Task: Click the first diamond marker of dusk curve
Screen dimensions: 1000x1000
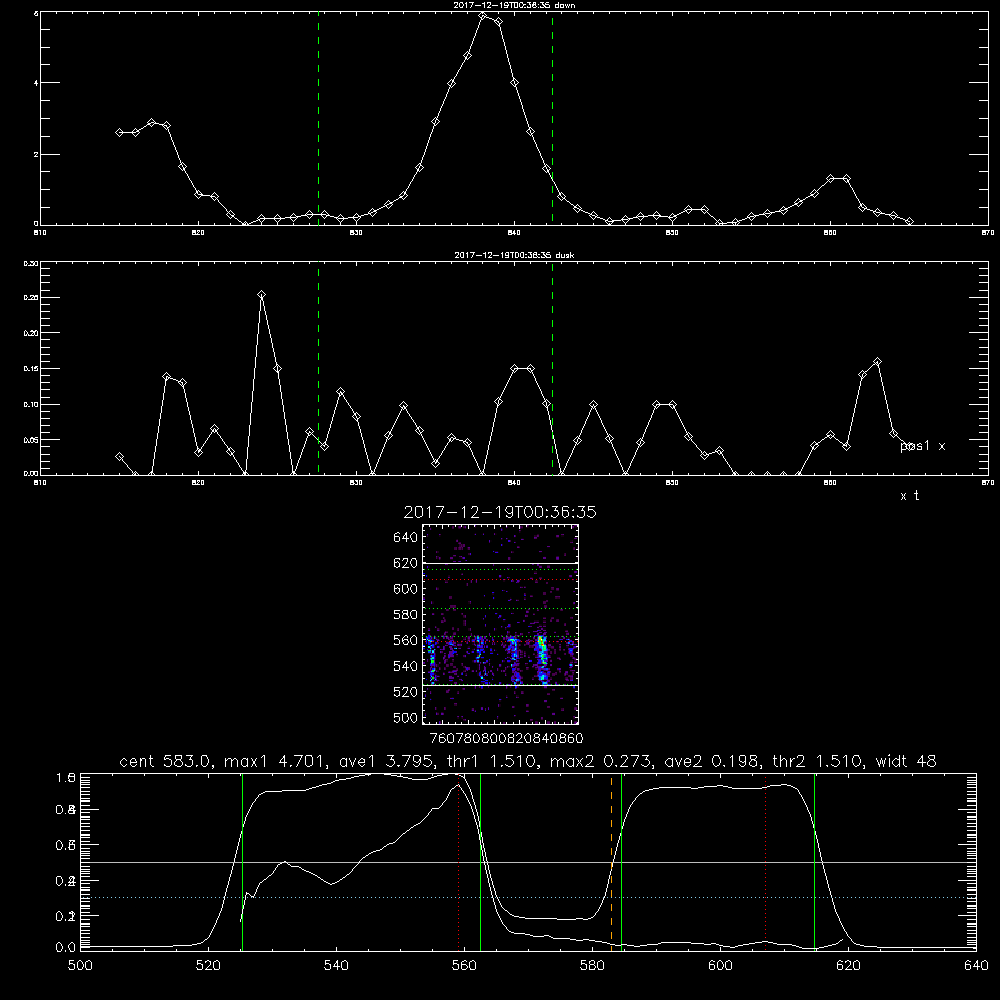Action: pos(119,457)
